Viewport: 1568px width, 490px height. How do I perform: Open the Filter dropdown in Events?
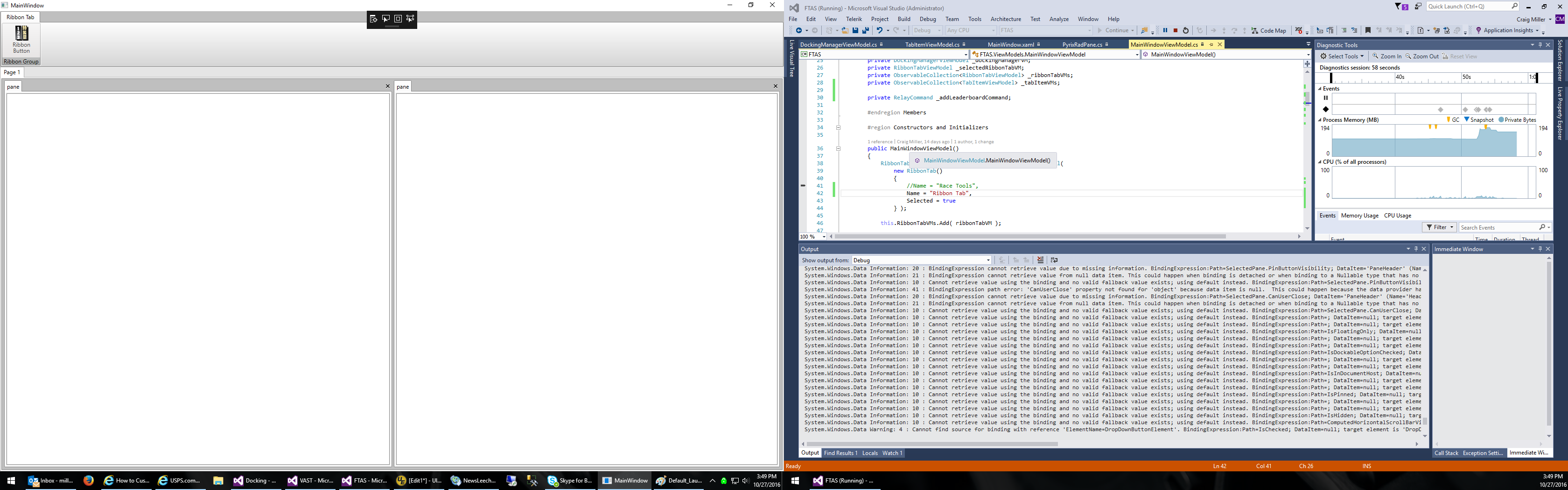[1439, 227]
